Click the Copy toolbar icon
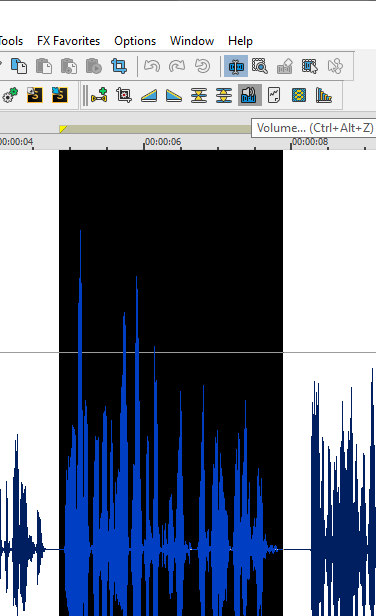 (19, 66)
